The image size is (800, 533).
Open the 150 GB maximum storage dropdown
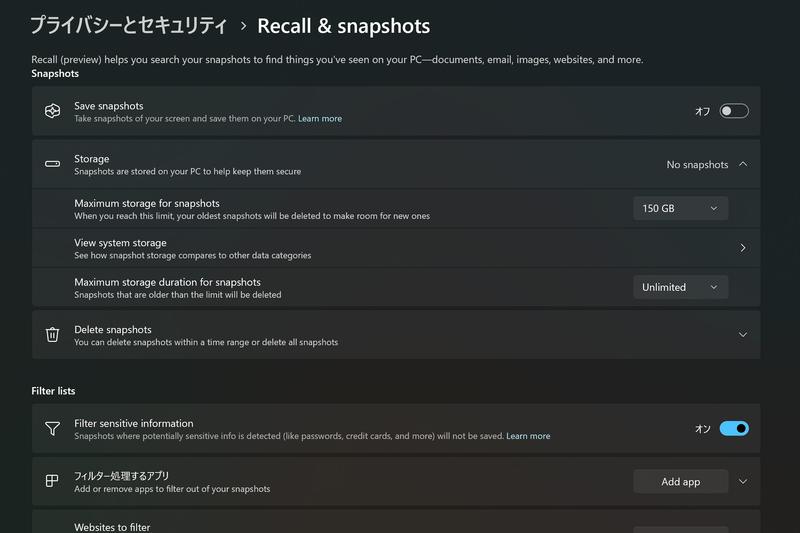click(680, 208)
